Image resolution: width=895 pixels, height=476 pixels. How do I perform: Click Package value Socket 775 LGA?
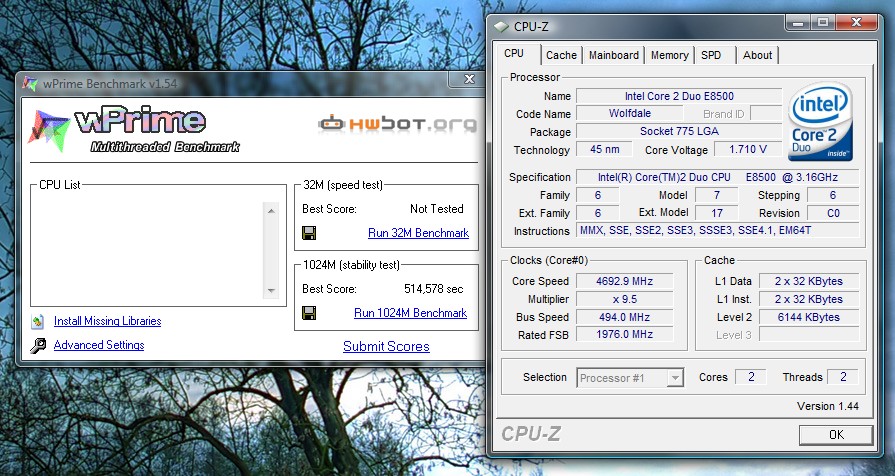click(x=679, y=131)
